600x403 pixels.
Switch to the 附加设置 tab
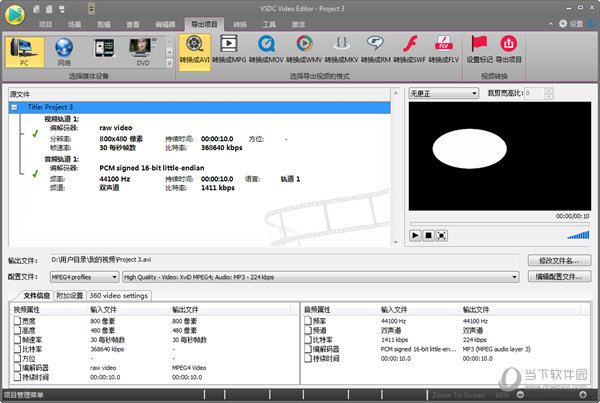pos(70,295)
